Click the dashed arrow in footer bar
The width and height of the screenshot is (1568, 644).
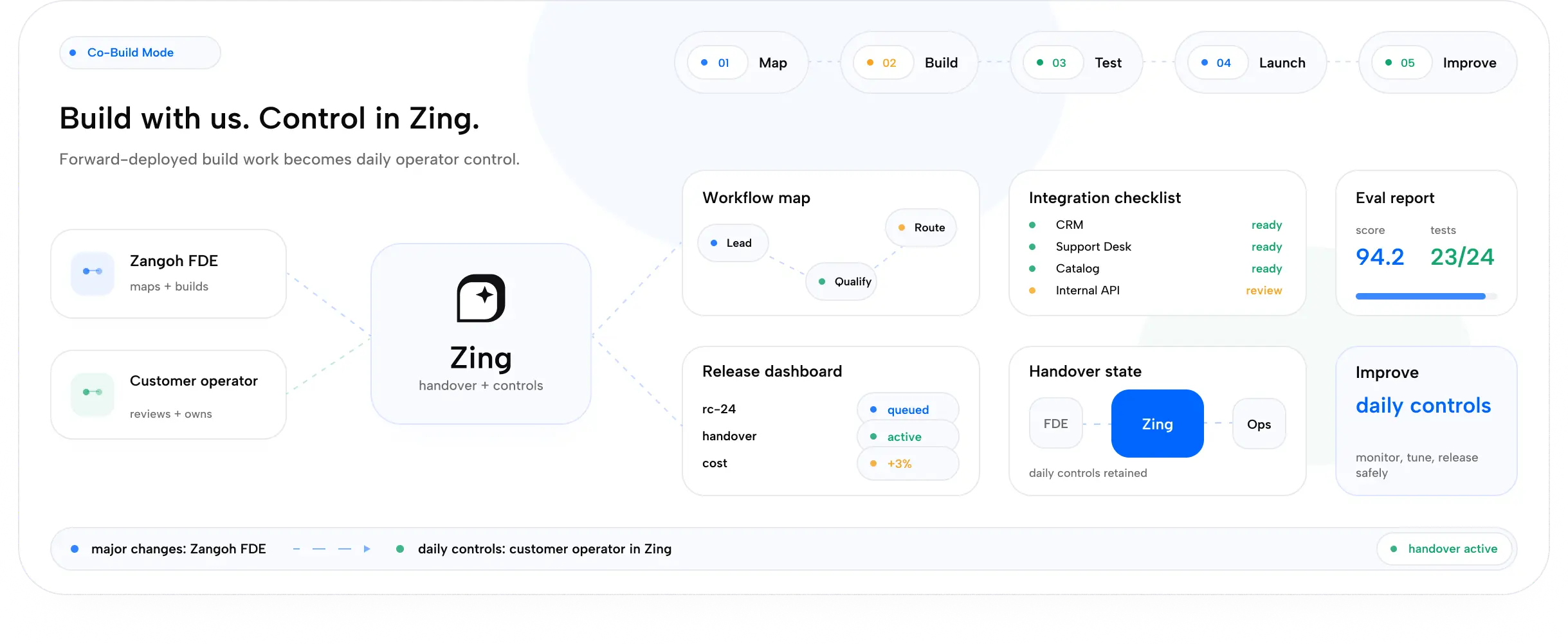pyautogui.click(x=332, y=549)
